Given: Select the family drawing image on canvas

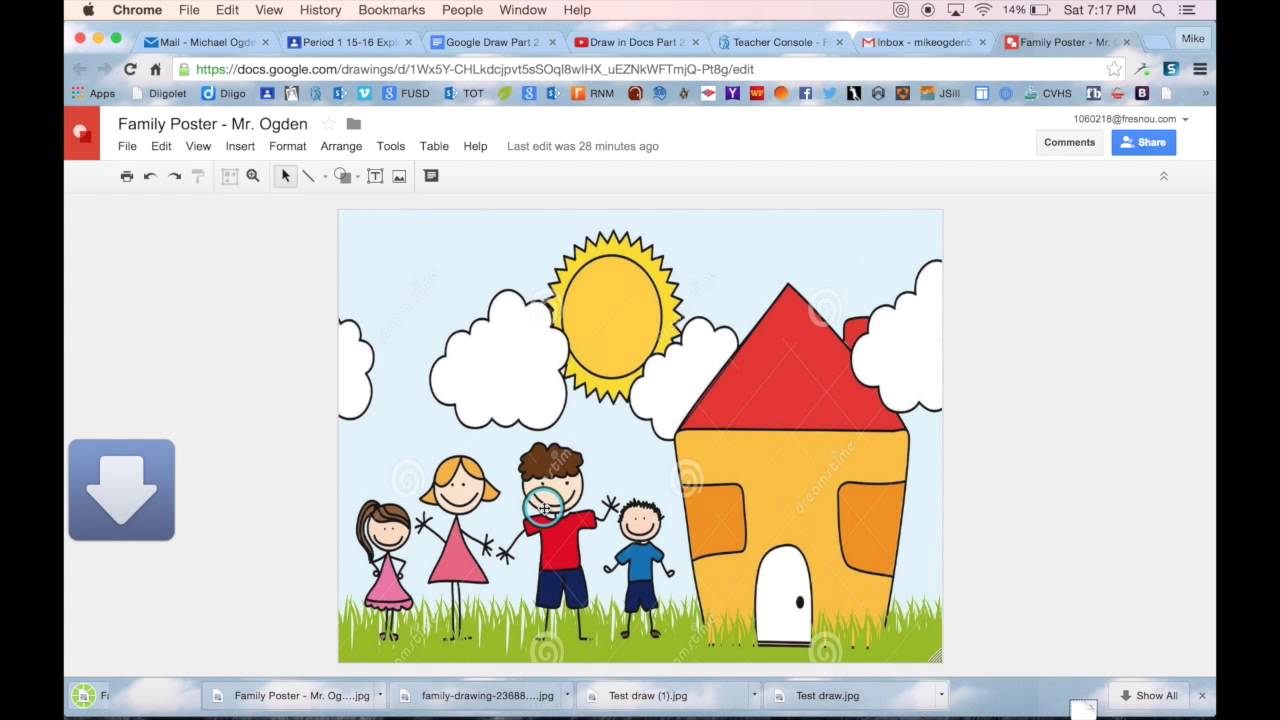Looking at the screenshot, I should [640, 435].
